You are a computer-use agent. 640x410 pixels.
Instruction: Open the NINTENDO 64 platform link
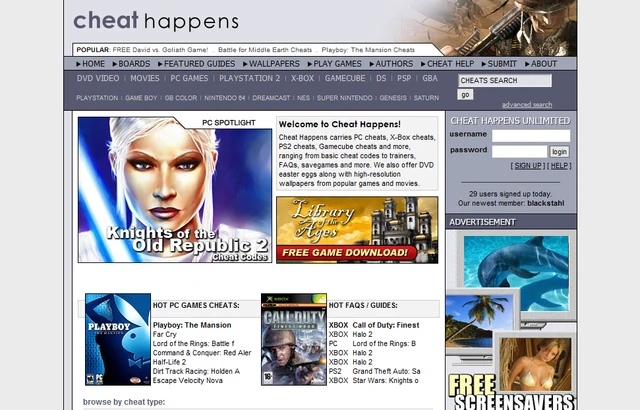225,98
